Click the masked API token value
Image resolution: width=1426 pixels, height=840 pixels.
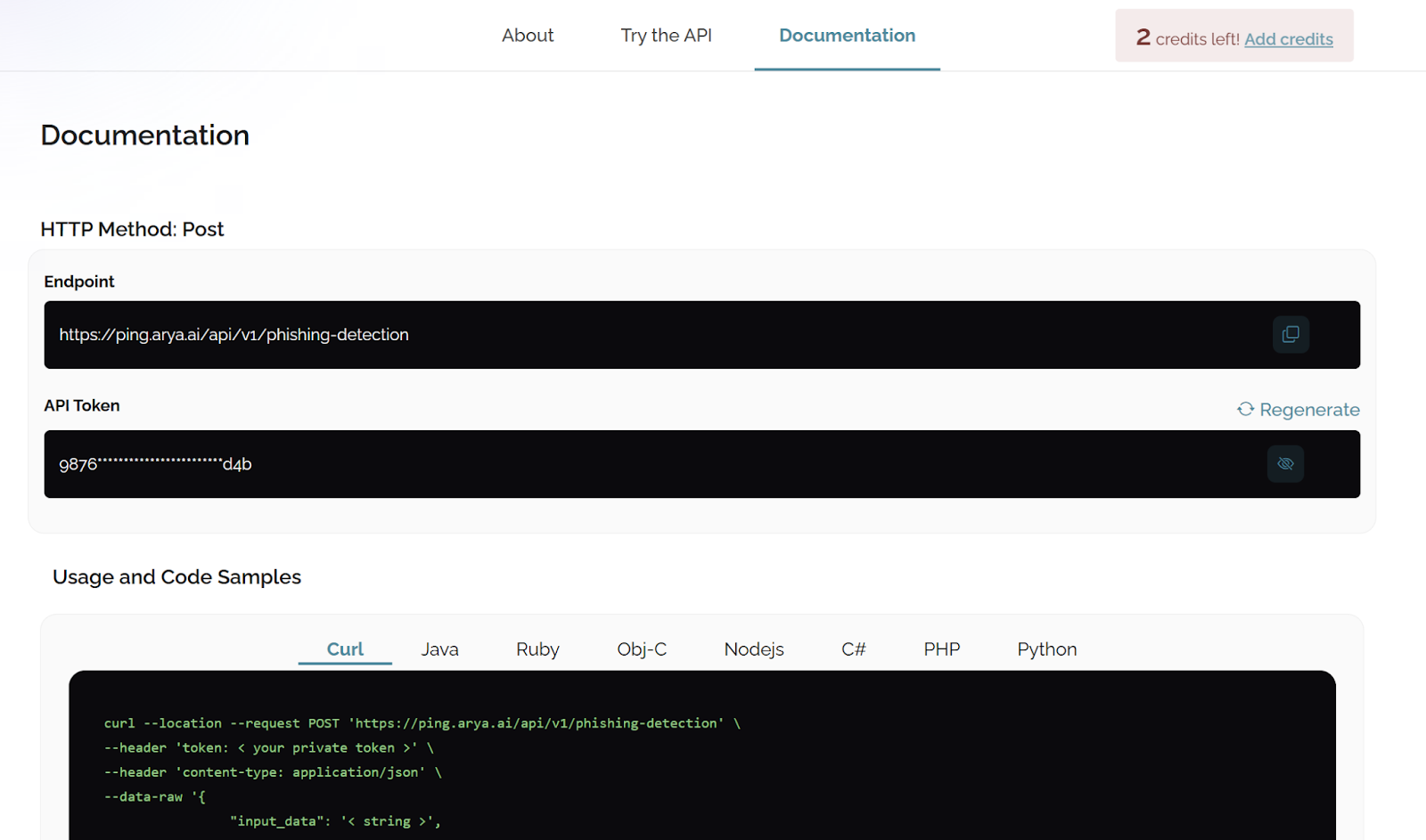click(x=155, y=464)
